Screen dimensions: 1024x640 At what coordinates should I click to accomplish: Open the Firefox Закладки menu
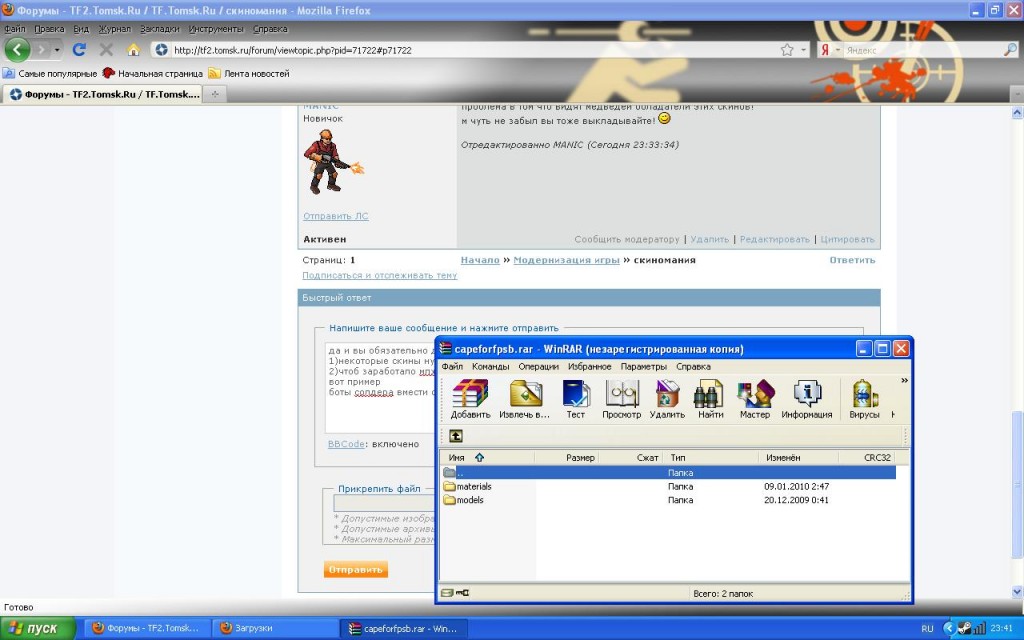point(159,29)
